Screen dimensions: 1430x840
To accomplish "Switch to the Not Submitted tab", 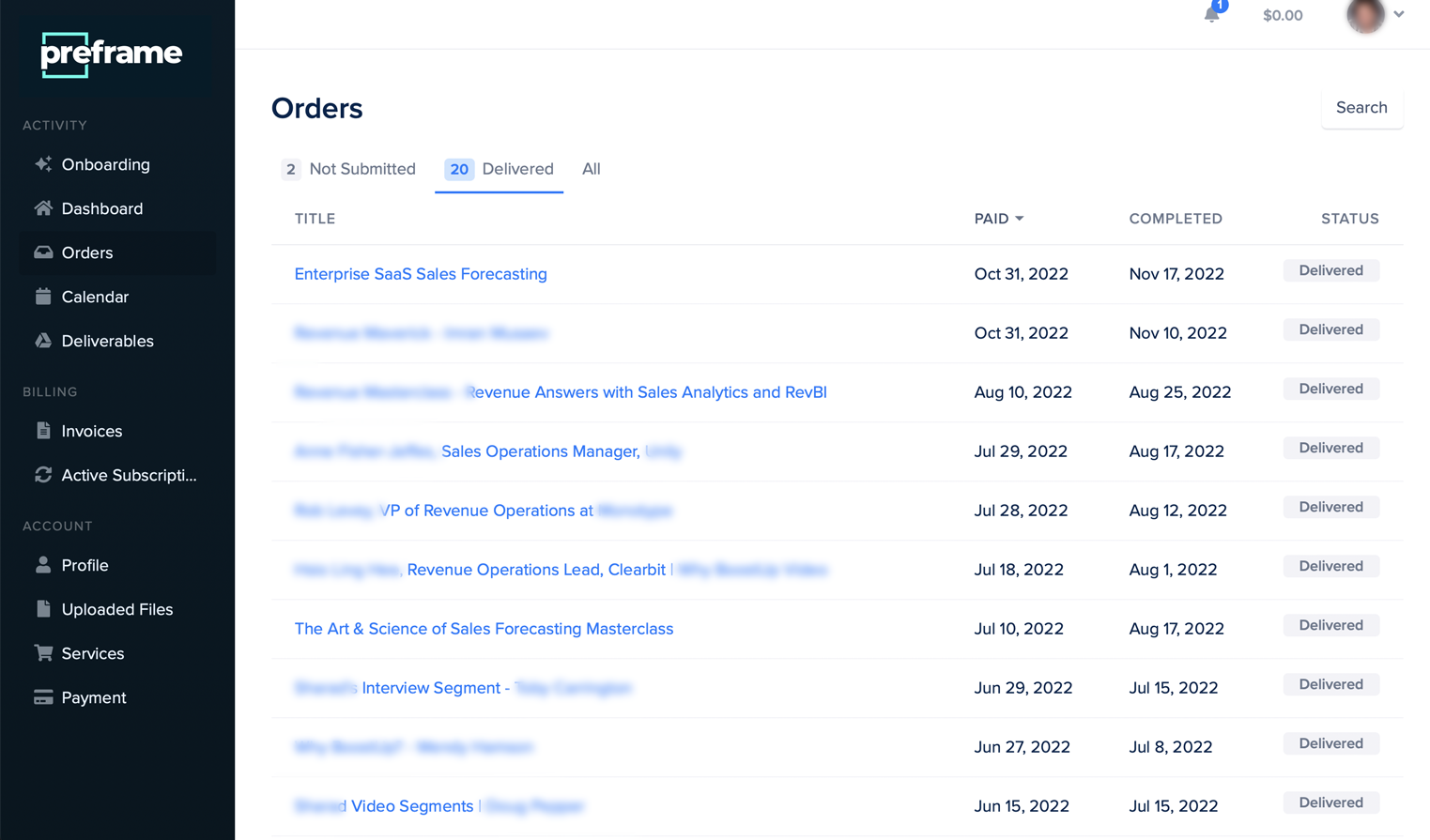I will point(349,169).
